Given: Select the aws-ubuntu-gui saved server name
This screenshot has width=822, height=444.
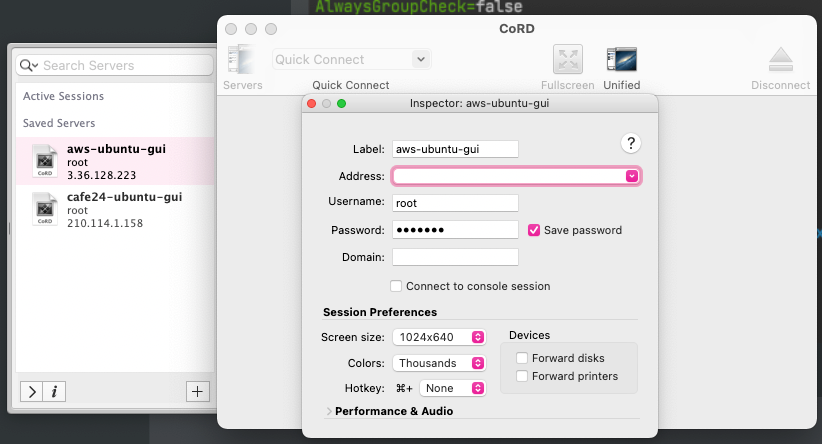Looking at the screenshot, I should point(116,149).
